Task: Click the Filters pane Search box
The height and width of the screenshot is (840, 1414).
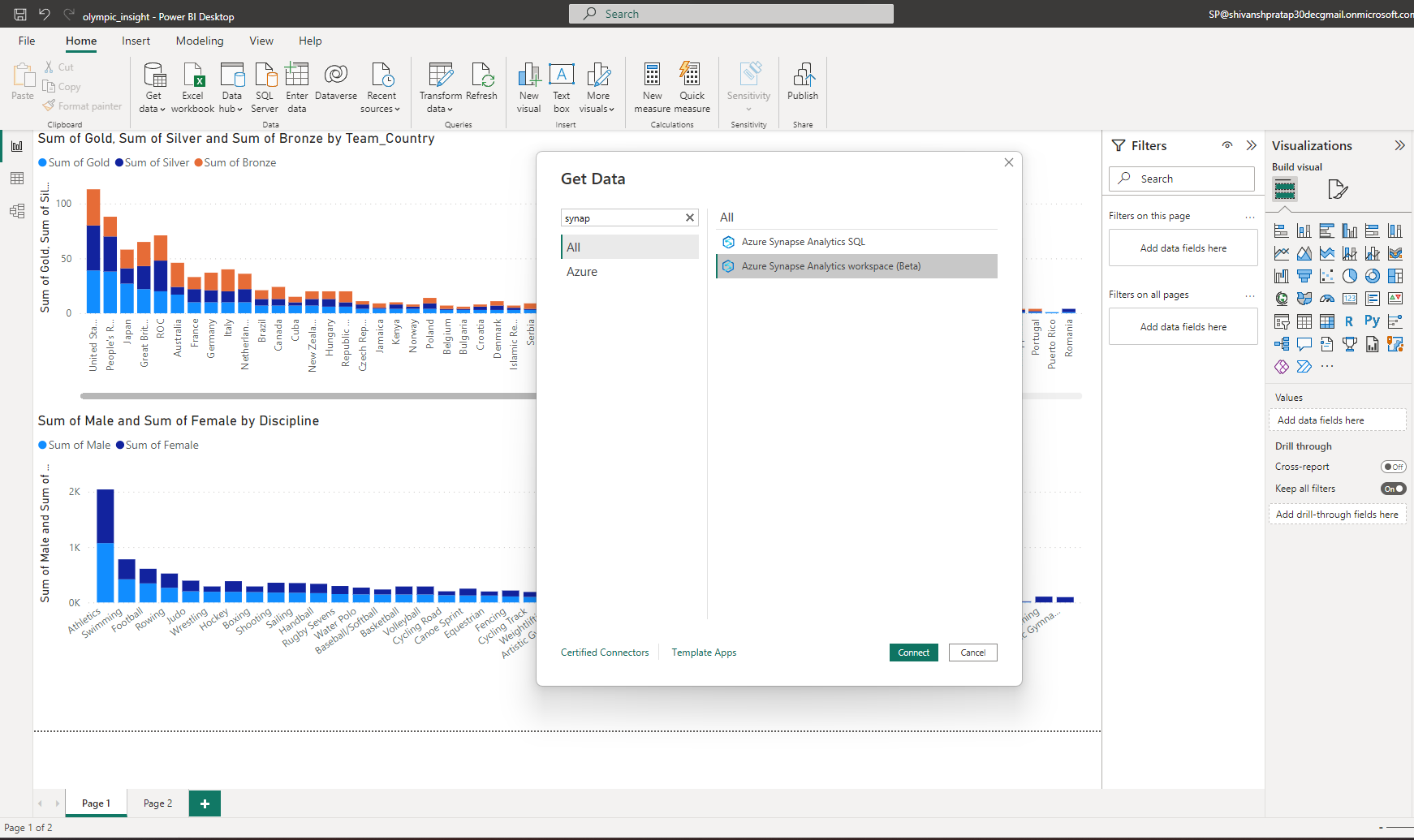Action: point(1182,179)
